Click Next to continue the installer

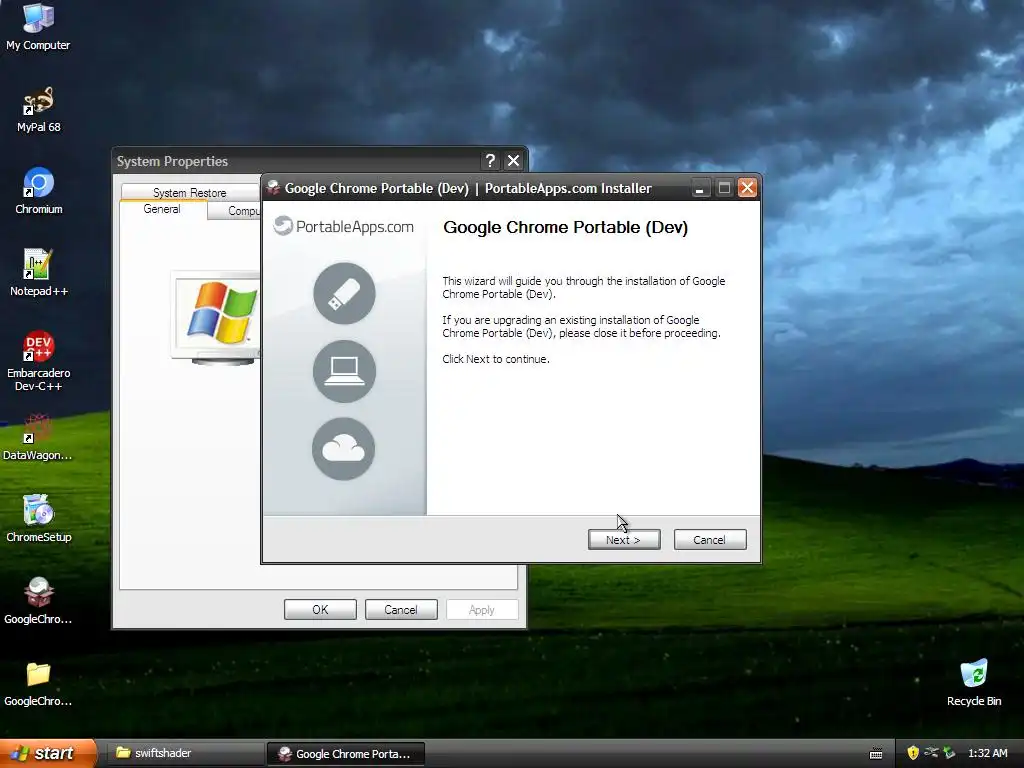tap(624, 539)
